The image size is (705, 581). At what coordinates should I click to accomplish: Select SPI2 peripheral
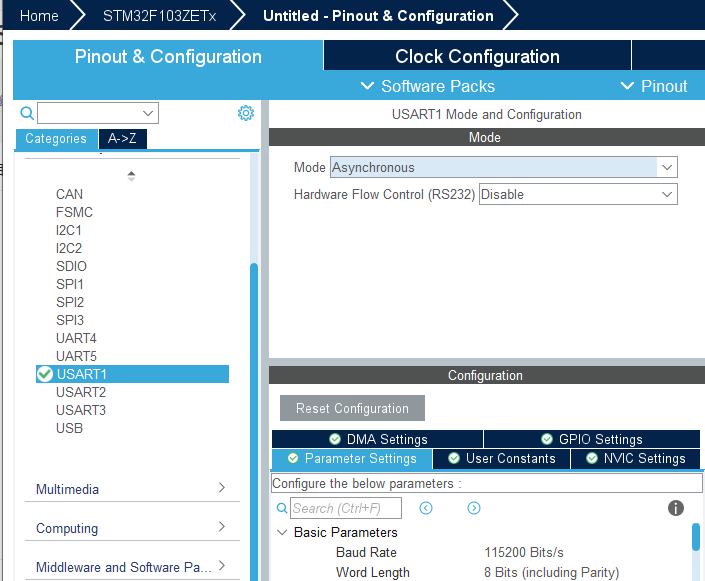[x=70, y=302]
